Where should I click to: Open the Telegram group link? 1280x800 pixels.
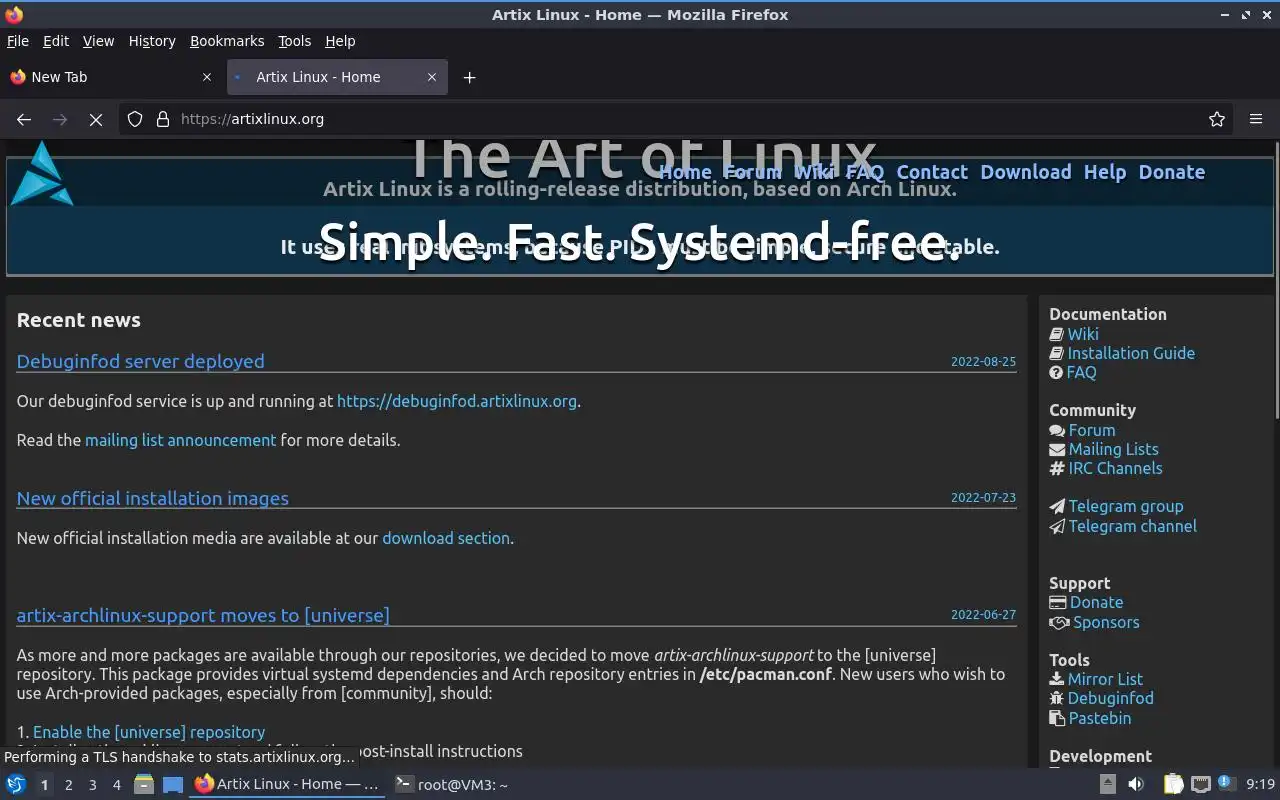[x=1126, y=506]
